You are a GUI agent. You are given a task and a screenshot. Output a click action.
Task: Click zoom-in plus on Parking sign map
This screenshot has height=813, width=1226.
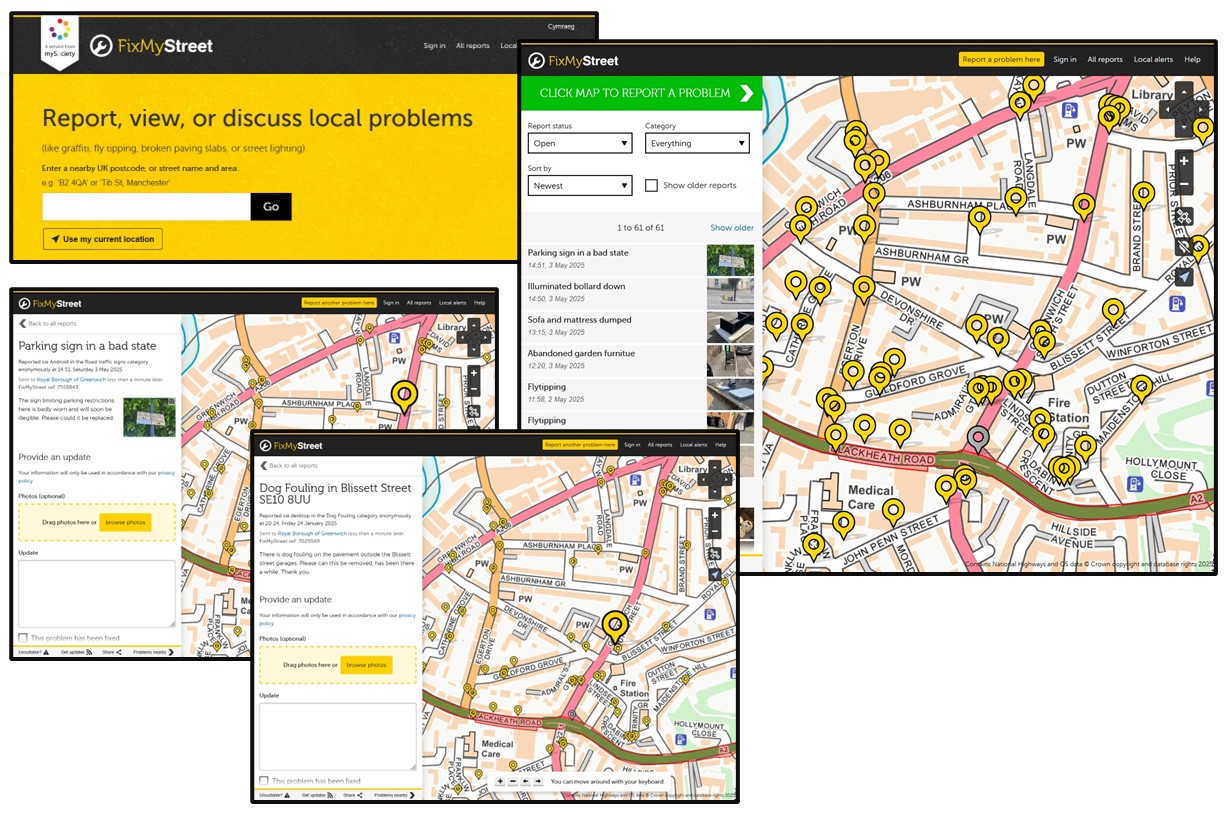[x=473, y=373]
